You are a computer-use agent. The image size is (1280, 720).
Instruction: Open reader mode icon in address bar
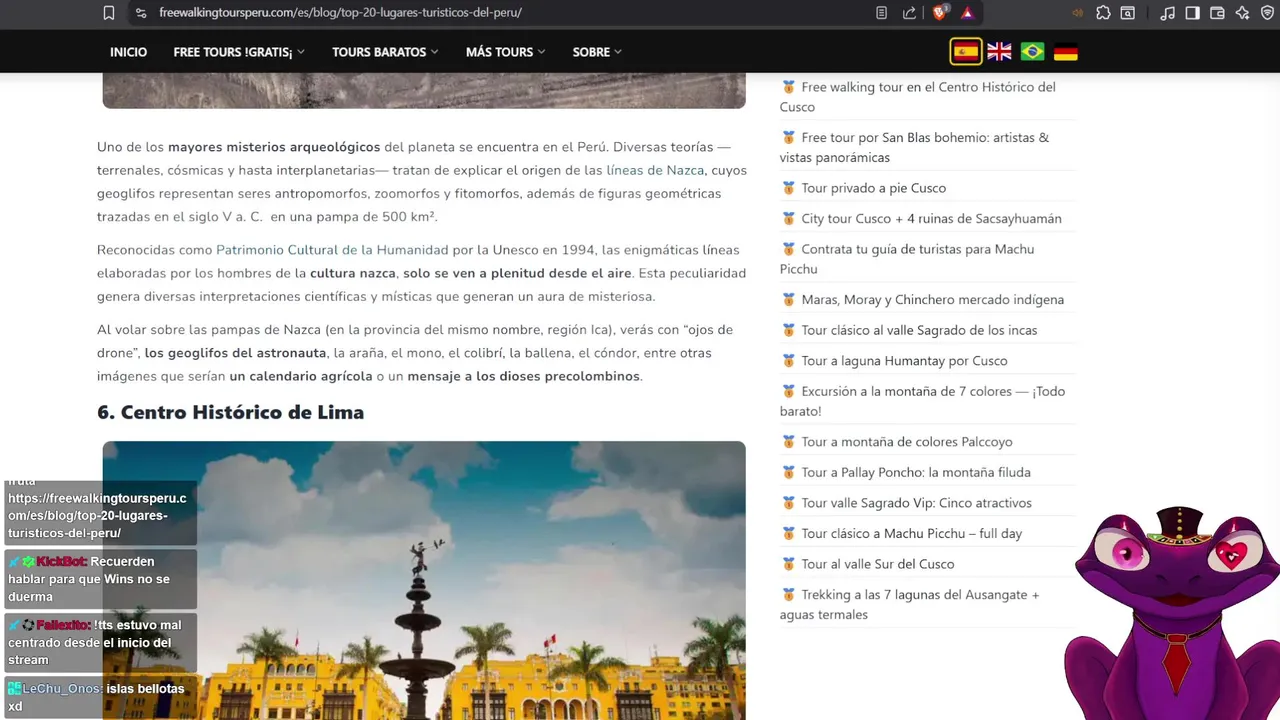881,13
